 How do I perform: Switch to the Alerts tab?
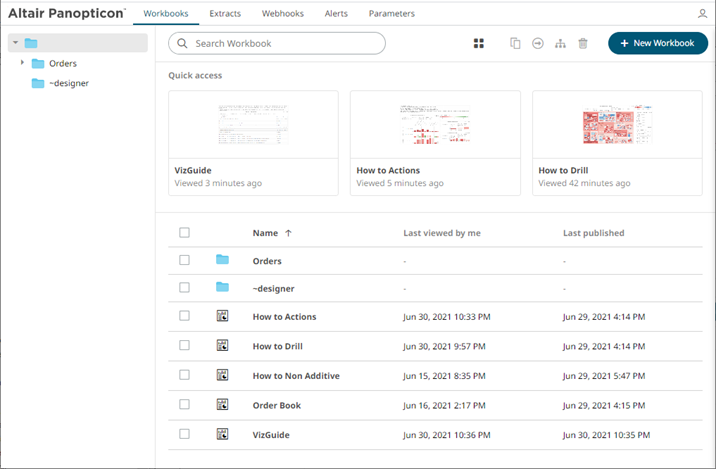[337, 14]
